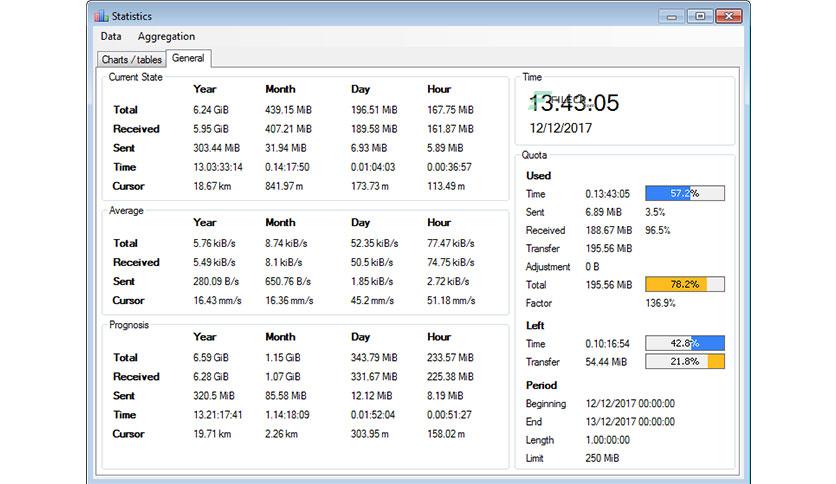Image resolution: width=836 pixels, height=484 pixels.
Task: Click Current State yearly sent 303.44 MiB
Action: click(216, 148)
